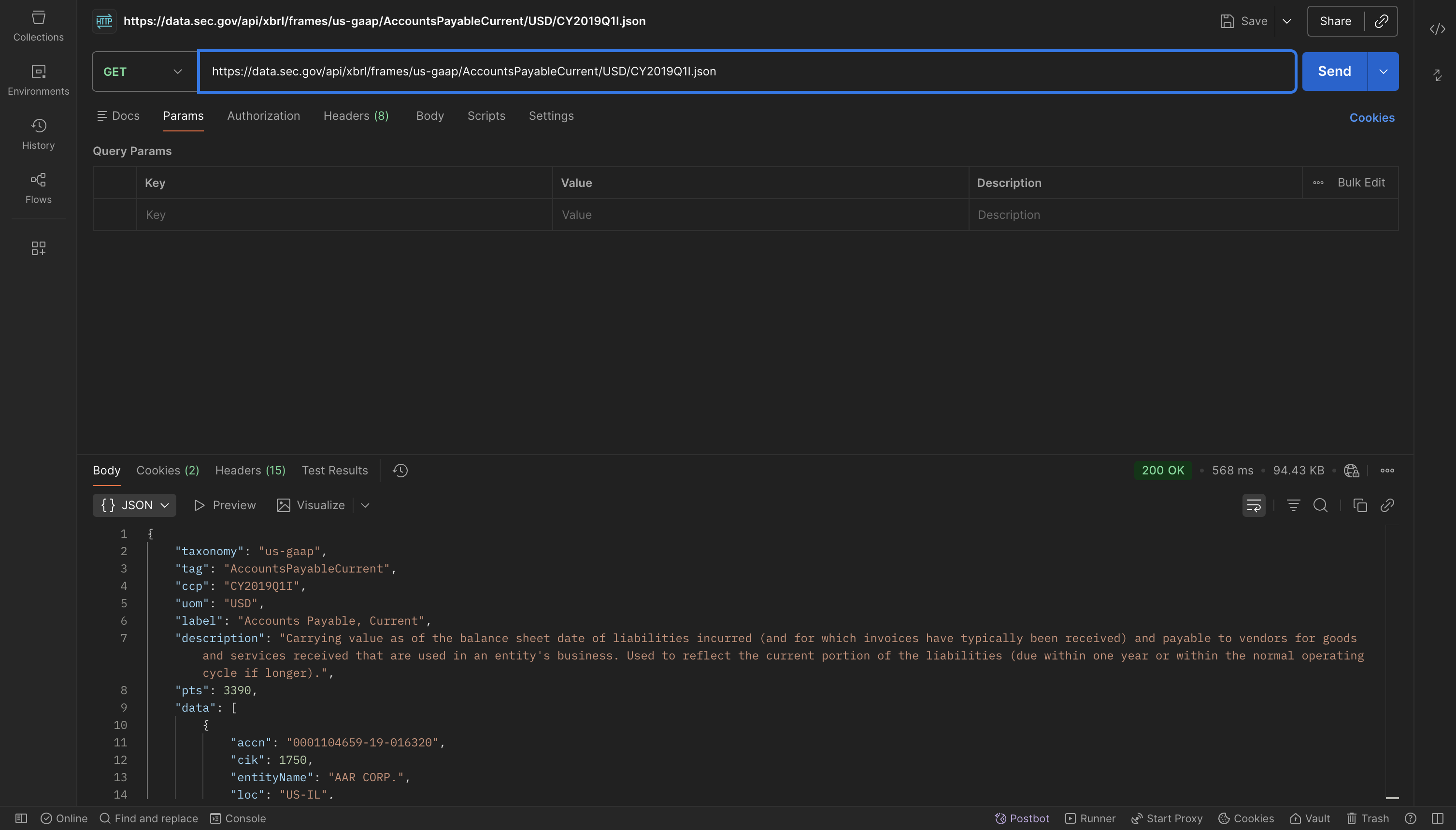1456x830 pixels.
Task: Open the Settings tab
Action: [551, 116]
